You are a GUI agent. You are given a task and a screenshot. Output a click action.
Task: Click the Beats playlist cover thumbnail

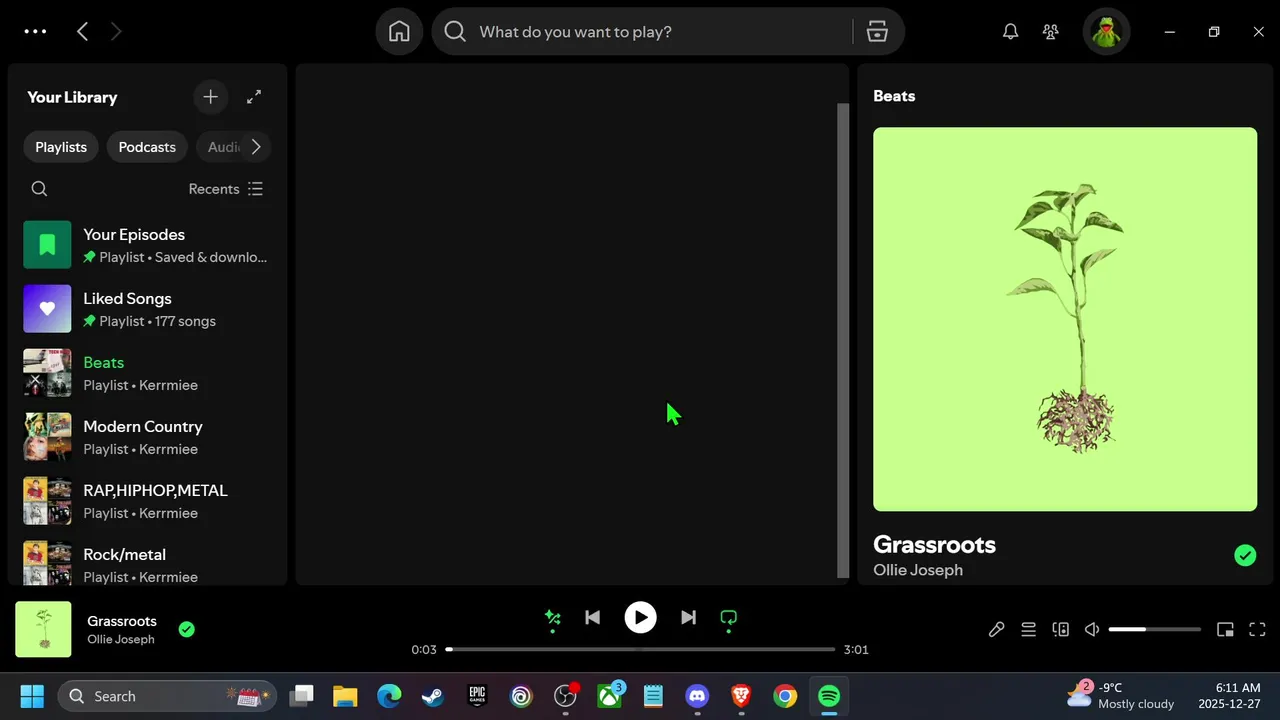point(47,373)
